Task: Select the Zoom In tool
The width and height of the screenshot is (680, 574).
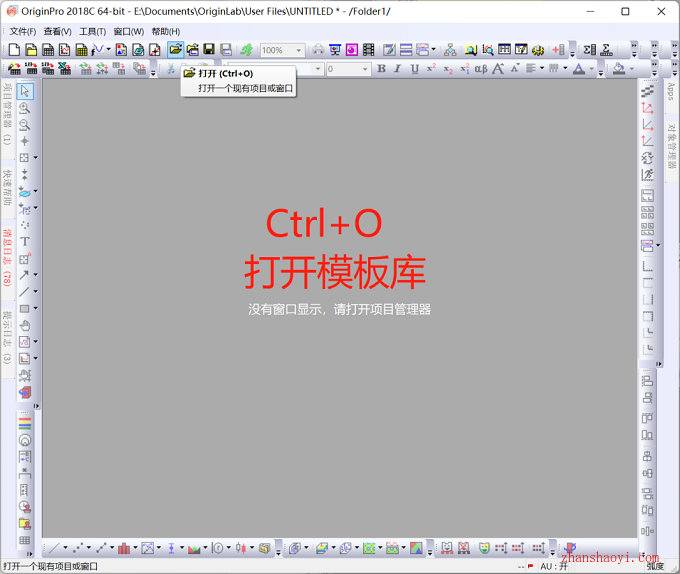Action: [x=25, y=108]
